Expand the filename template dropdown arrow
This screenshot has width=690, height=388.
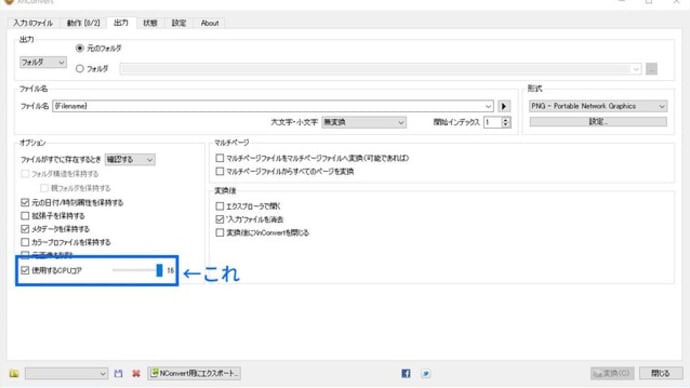(x=488, y=106)
